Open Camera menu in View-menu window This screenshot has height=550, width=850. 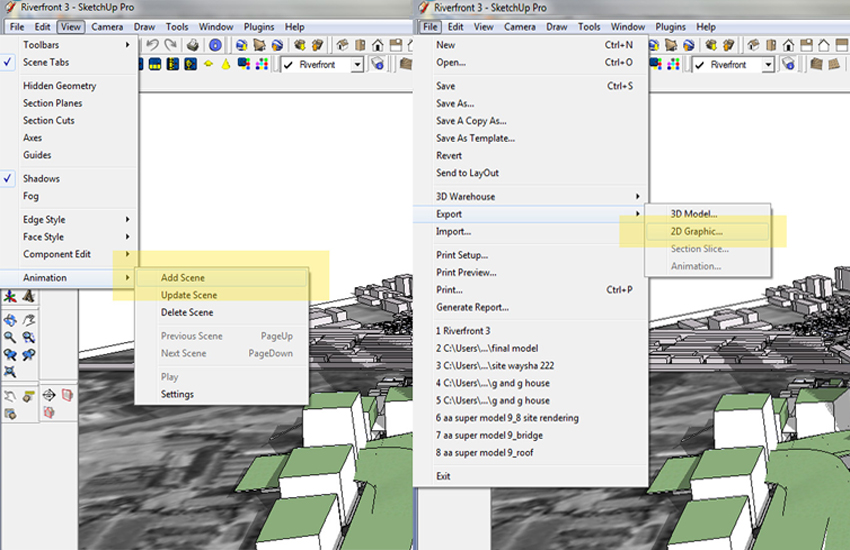(107, 27)
